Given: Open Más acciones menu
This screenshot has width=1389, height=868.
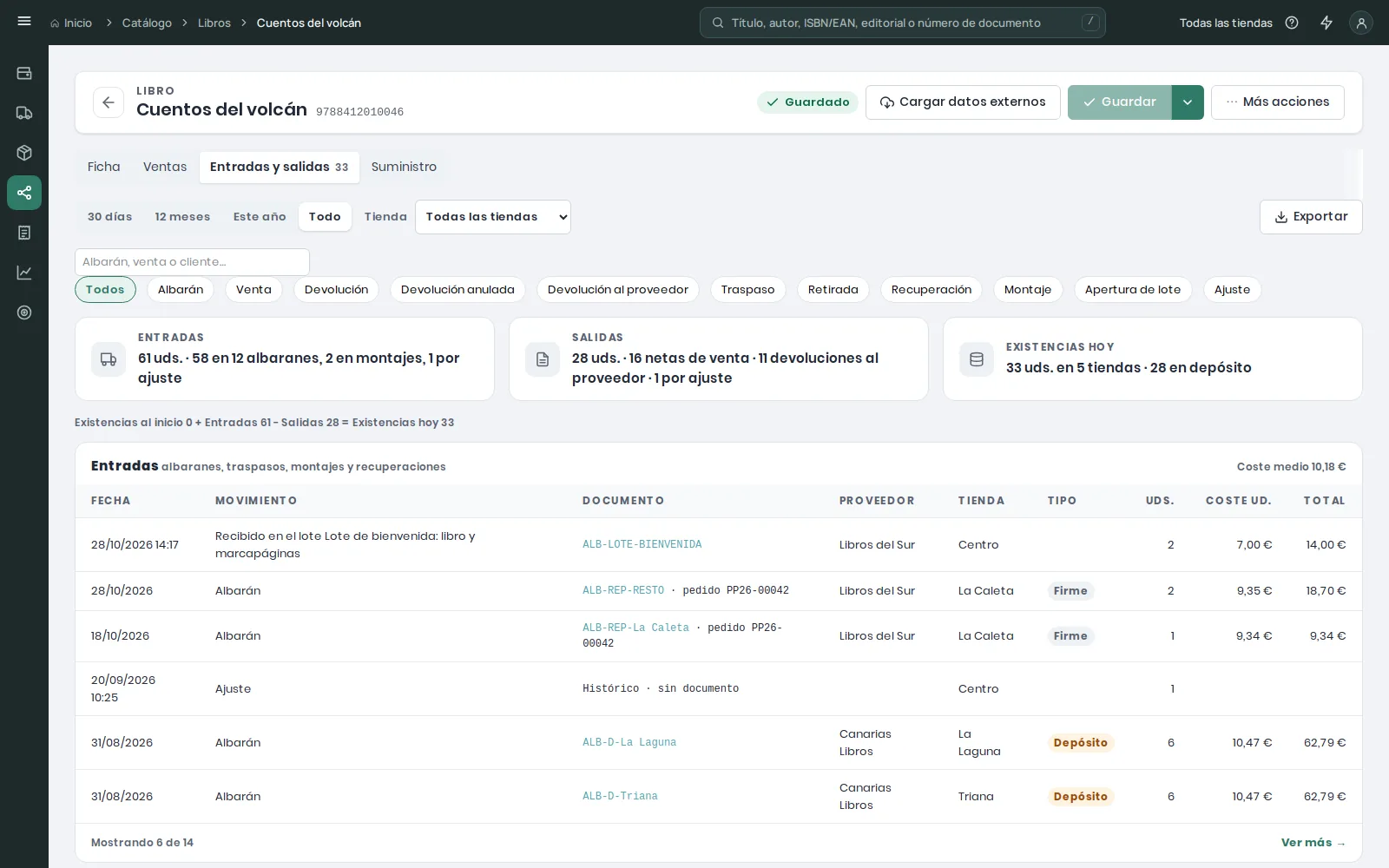Looking at the screenshot, I should click(x=1278, y=102).
